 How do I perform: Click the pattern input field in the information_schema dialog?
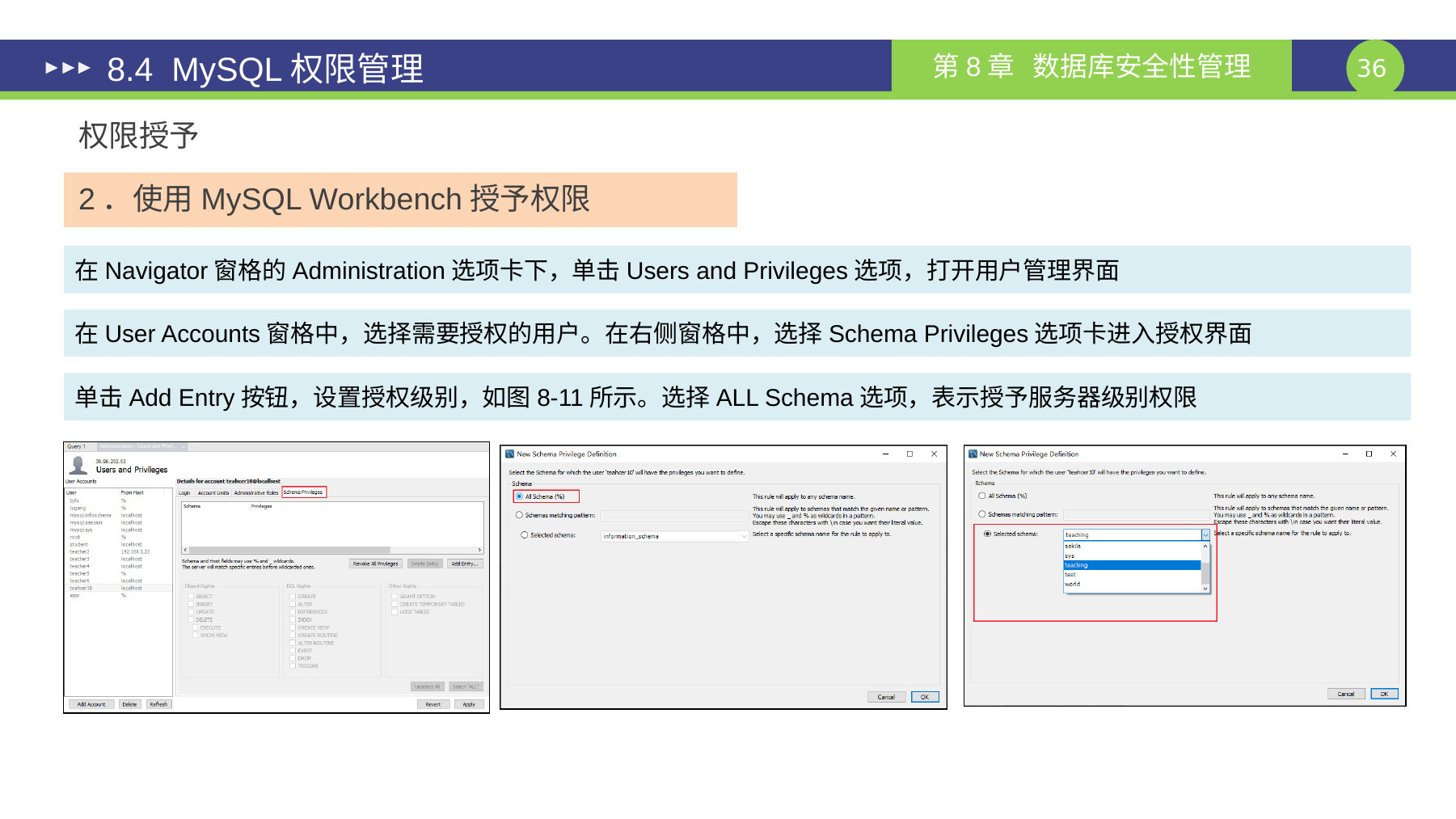point(675,515)
